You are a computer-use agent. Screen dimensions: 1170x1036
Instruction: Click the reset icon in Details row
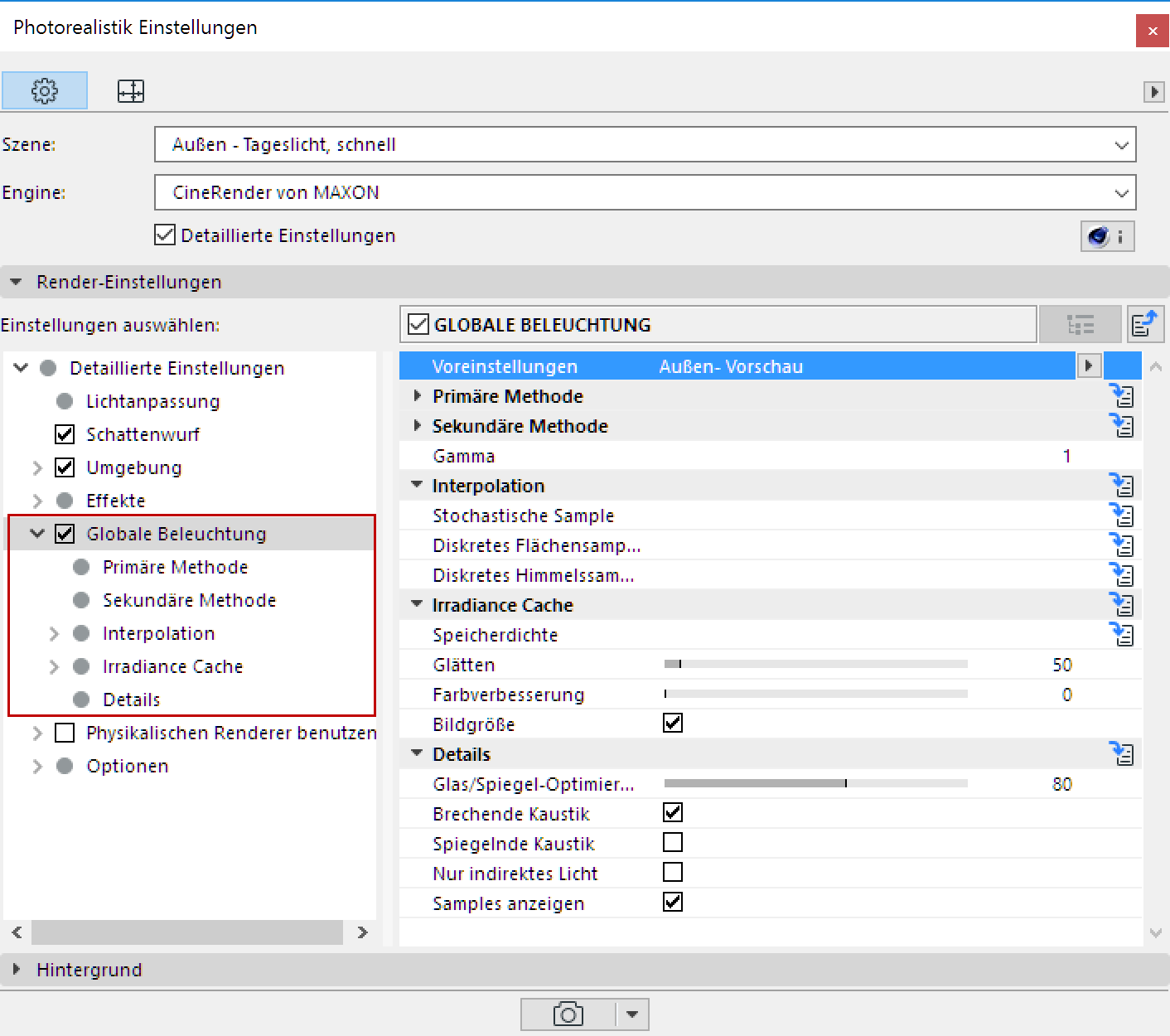(1122, 754)
